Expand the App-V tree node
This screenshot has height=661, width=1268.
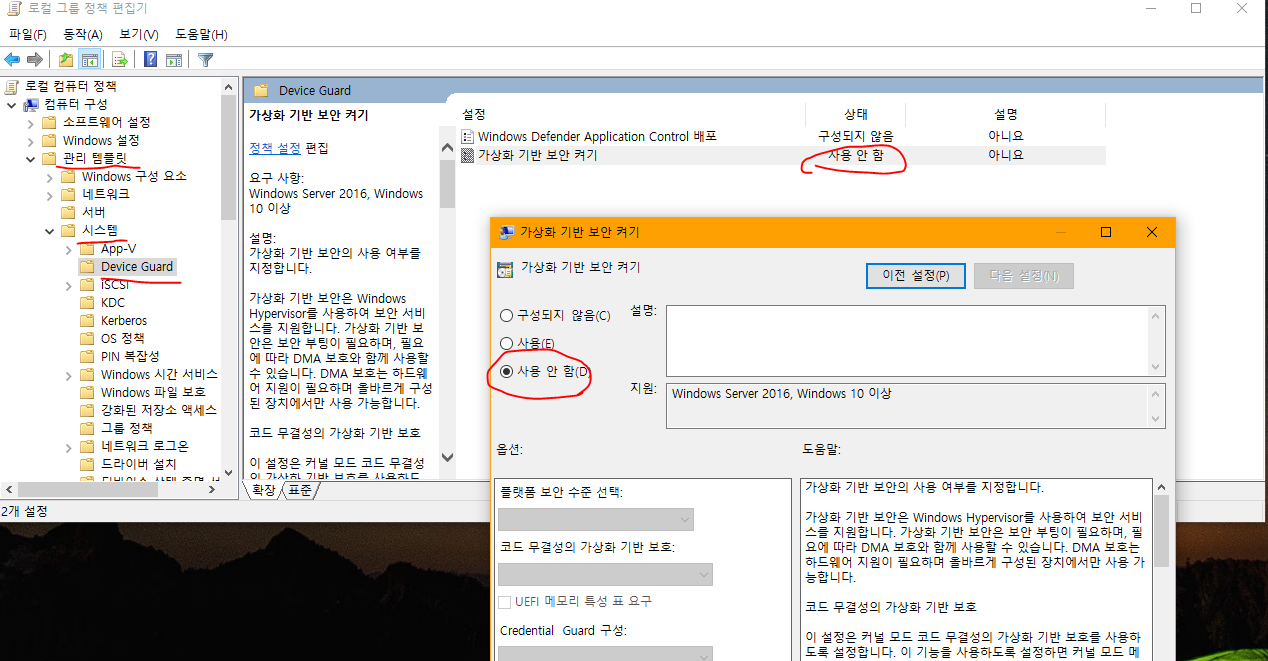click(68, 248)
